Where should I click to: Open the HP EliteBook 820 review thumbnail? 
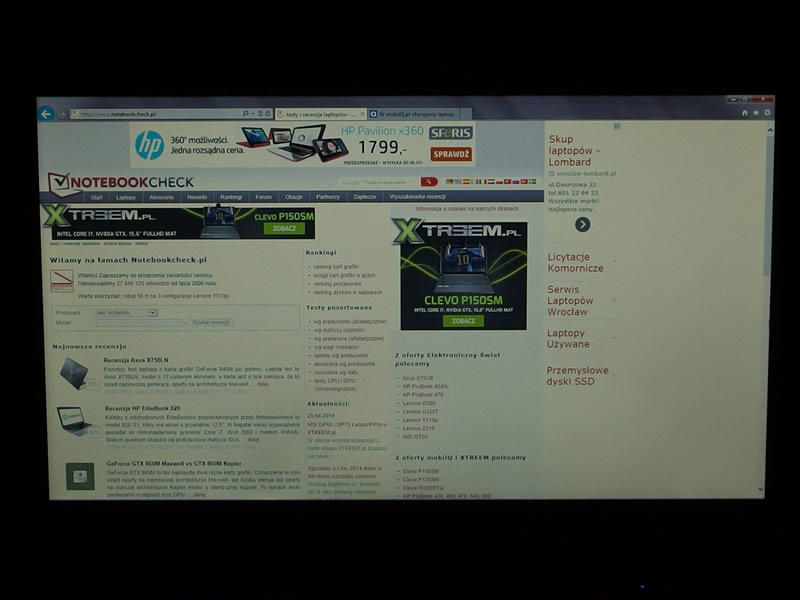click(x=76, y=420)
